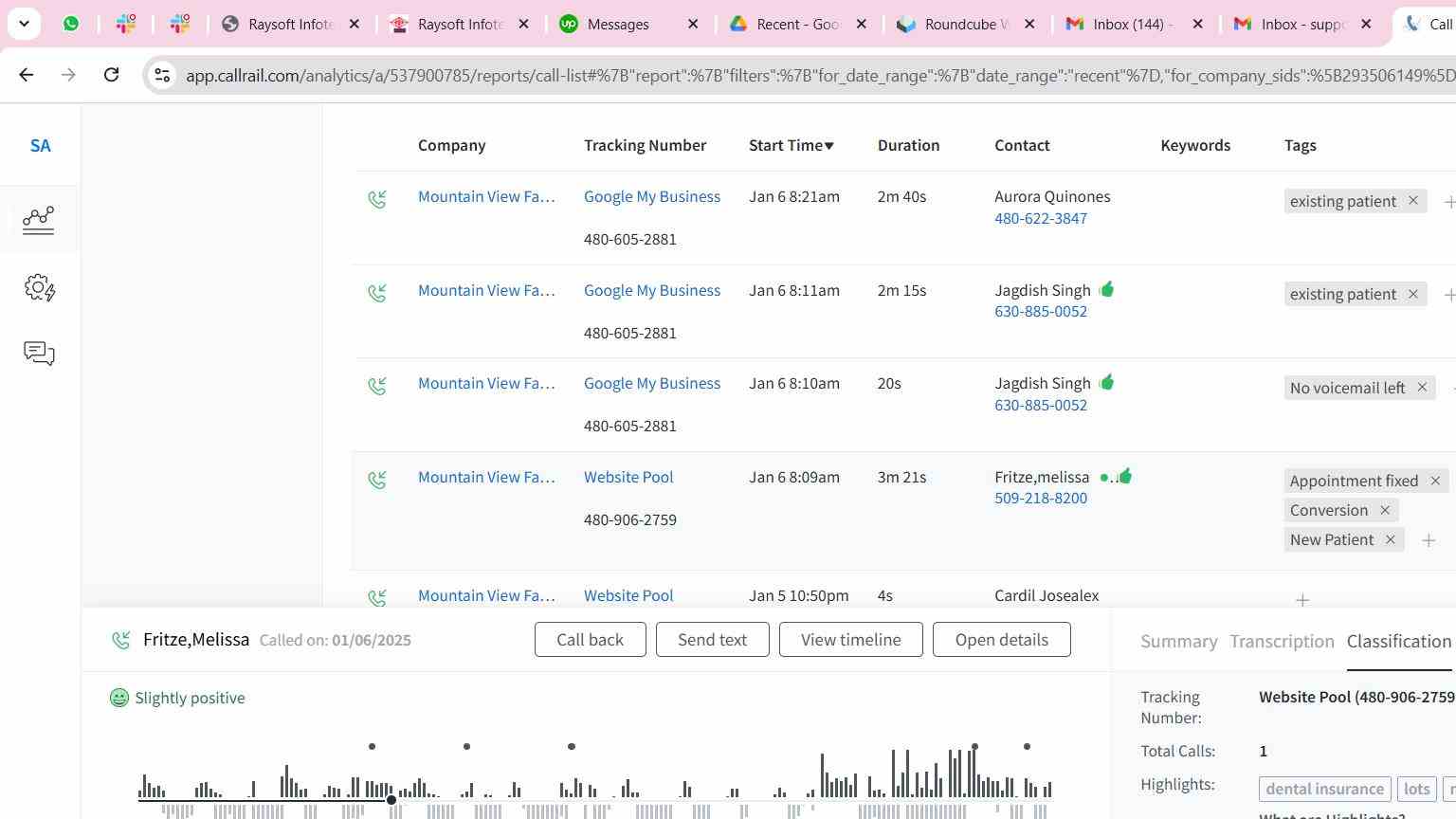Open the SA account switcher

(x=40, y=145)
